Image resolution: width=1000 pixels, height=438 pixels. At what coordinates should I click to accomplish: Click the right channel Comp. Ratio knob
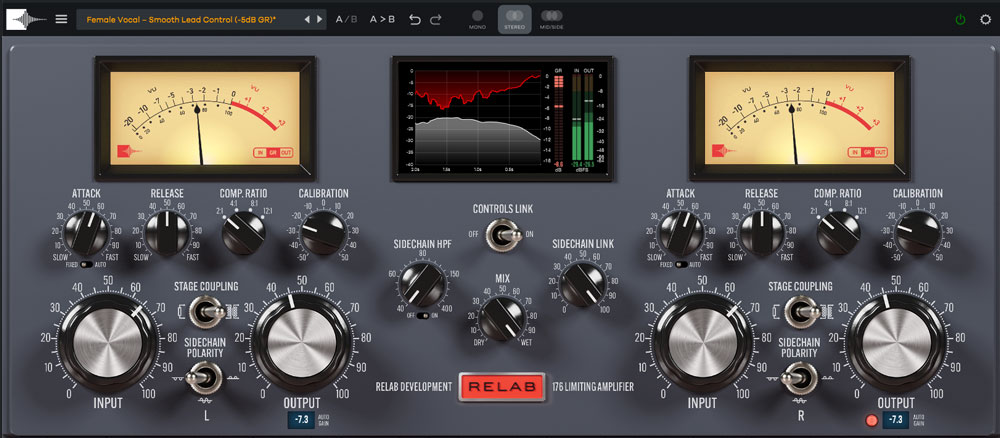click(839, 233)
